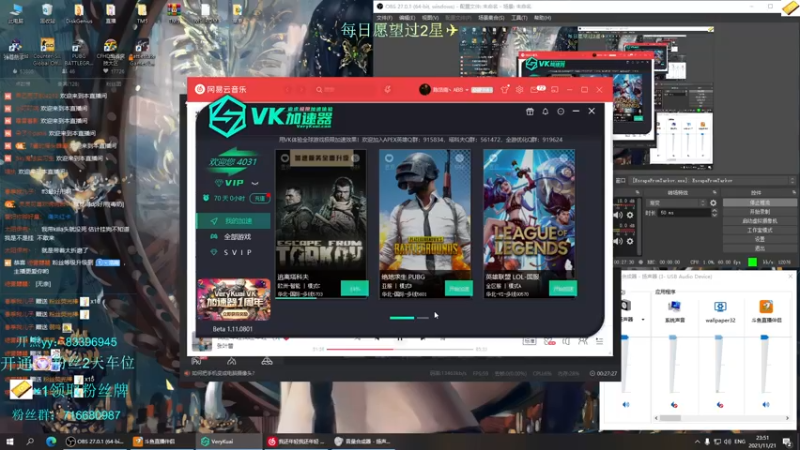Open the 工具 menu in OBS
Viewport: 800px width, 450px height.
[519, 18]
